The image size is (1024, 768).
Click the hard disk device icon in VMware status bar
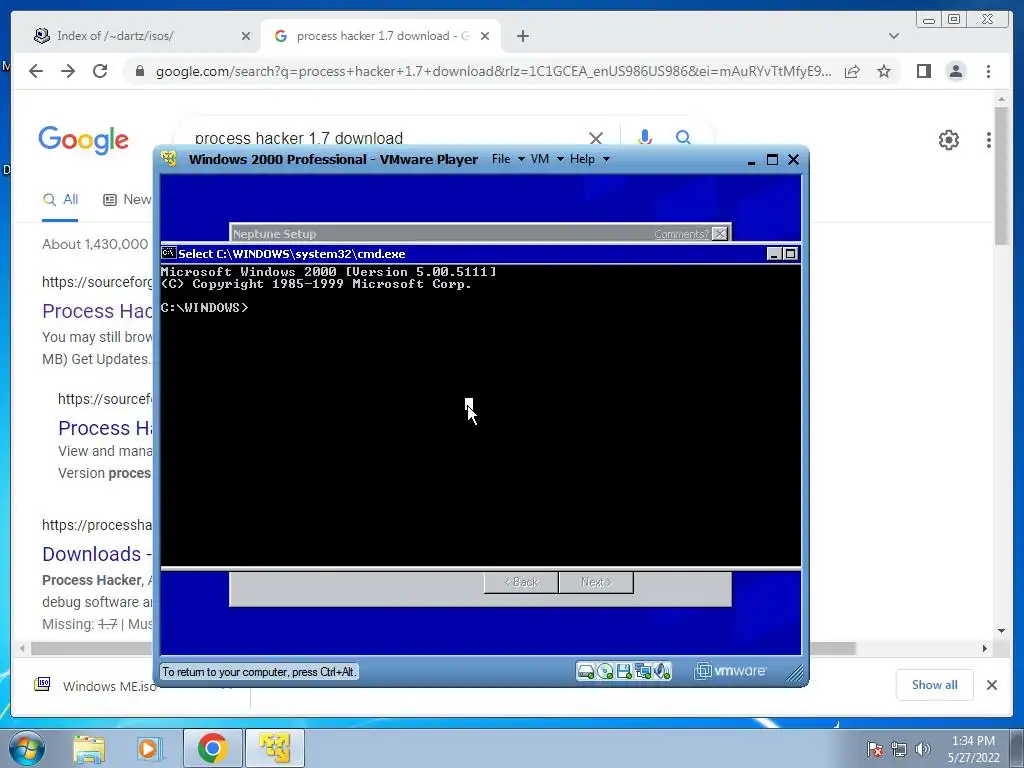586,671
